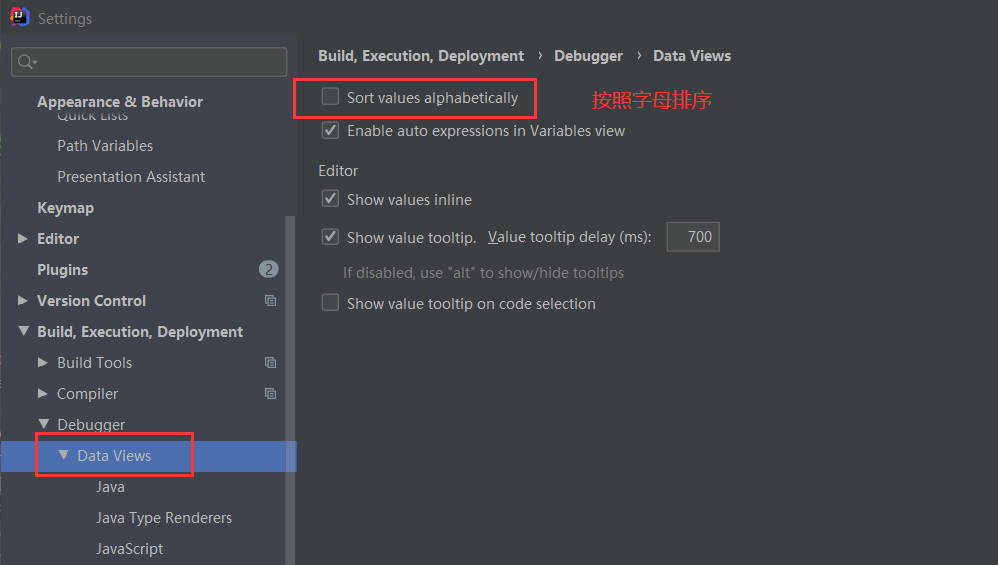Click the IntelliJ IDEA logo in title bar
The width and height of the screenshot is (998, 565).
[19, 17]
